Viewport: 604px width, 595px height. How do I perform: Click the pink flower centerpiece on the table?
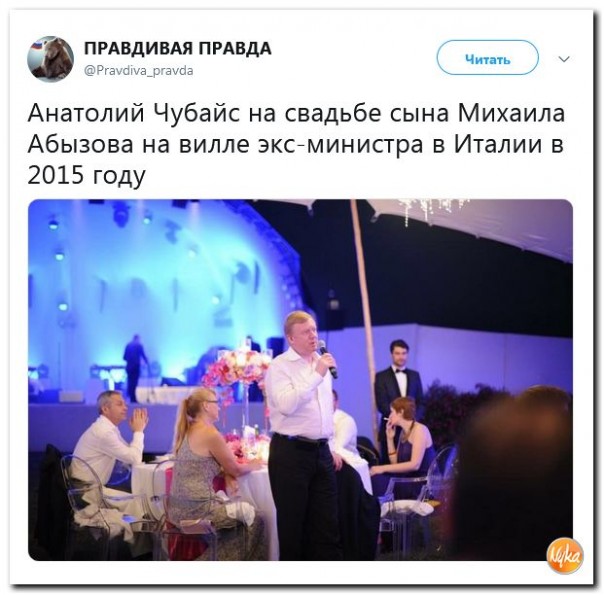(x=237, y=372)
